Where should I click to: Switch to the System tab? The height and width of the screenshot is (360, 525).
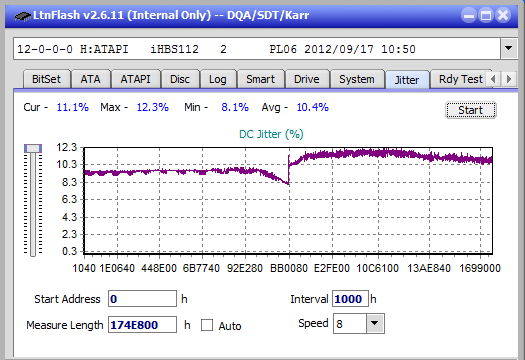357,79
